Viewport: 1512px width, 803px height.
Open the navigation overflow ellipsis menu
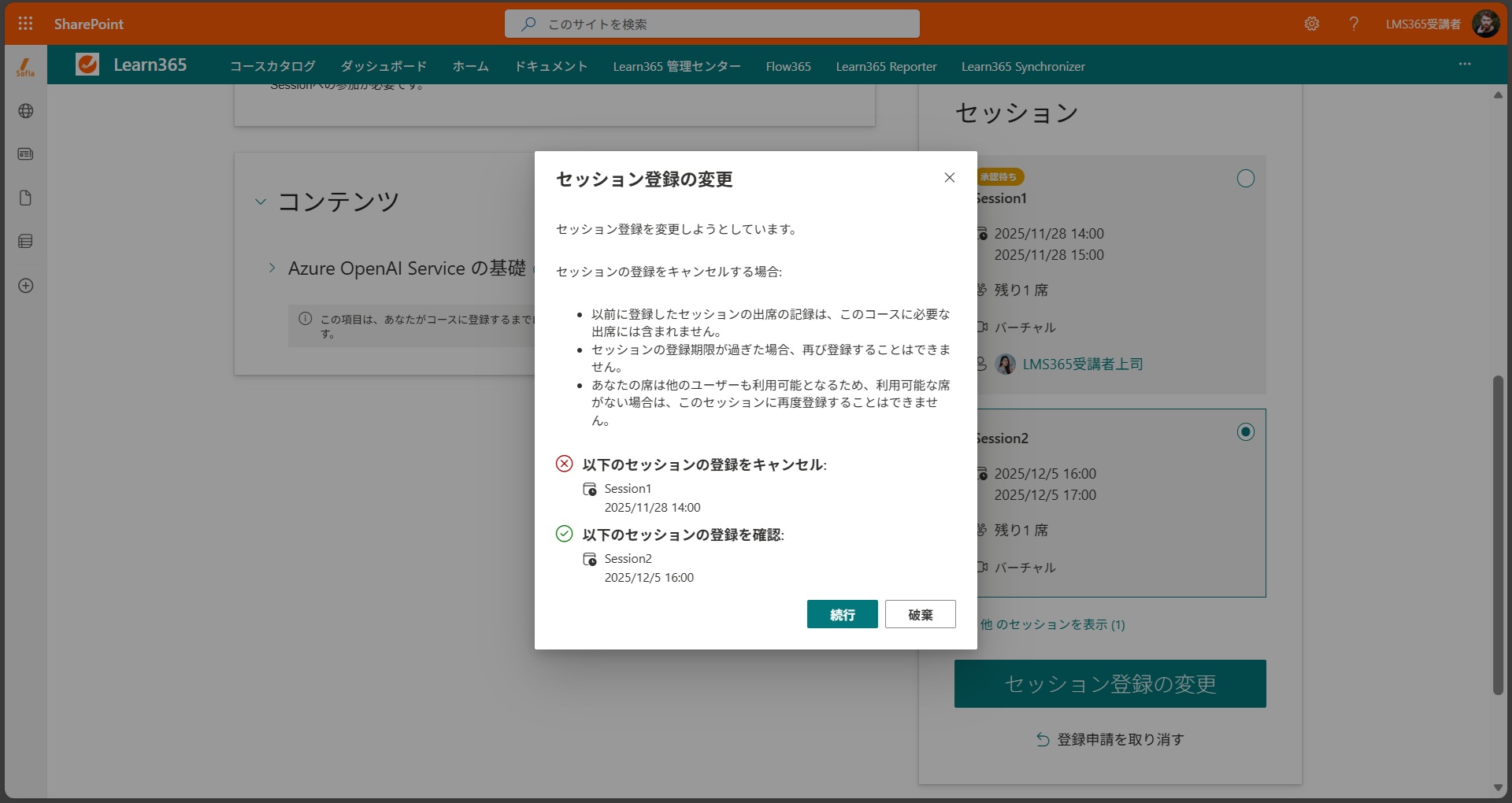pyautogui.click(x=1465, y=64)
